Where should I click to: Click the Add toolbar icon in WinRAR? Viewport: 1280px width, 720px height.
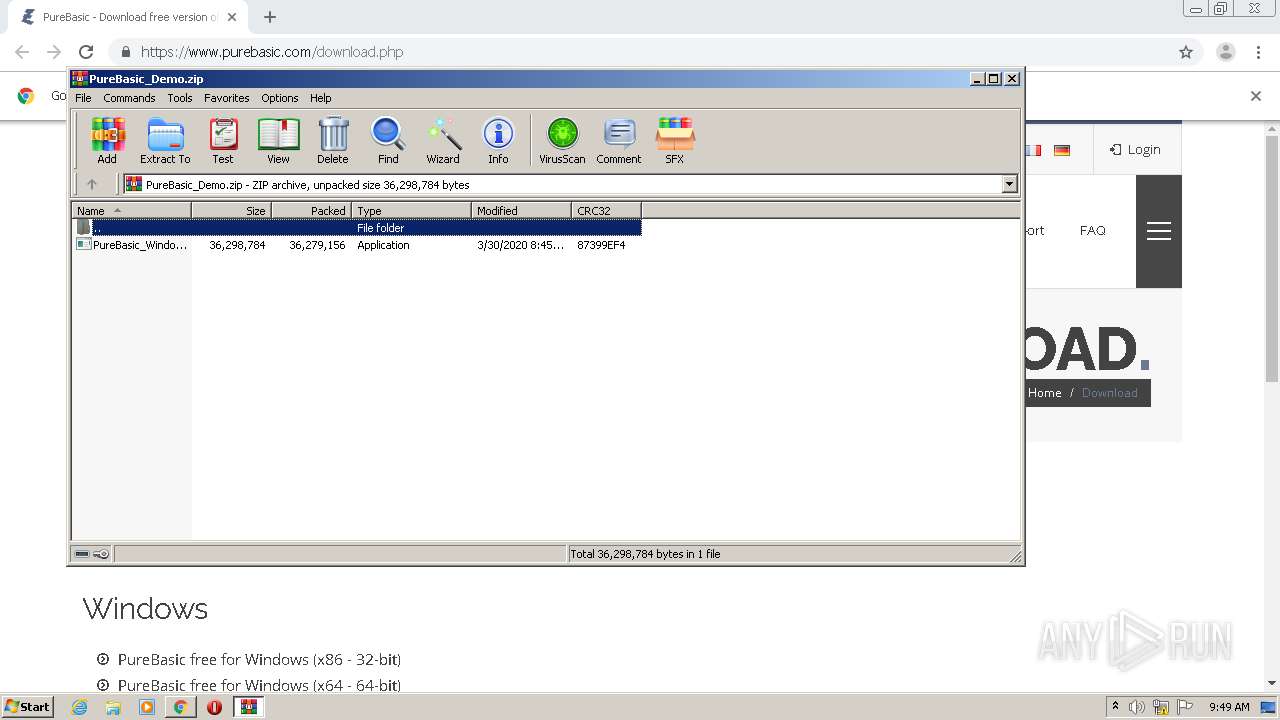point(107,140)
